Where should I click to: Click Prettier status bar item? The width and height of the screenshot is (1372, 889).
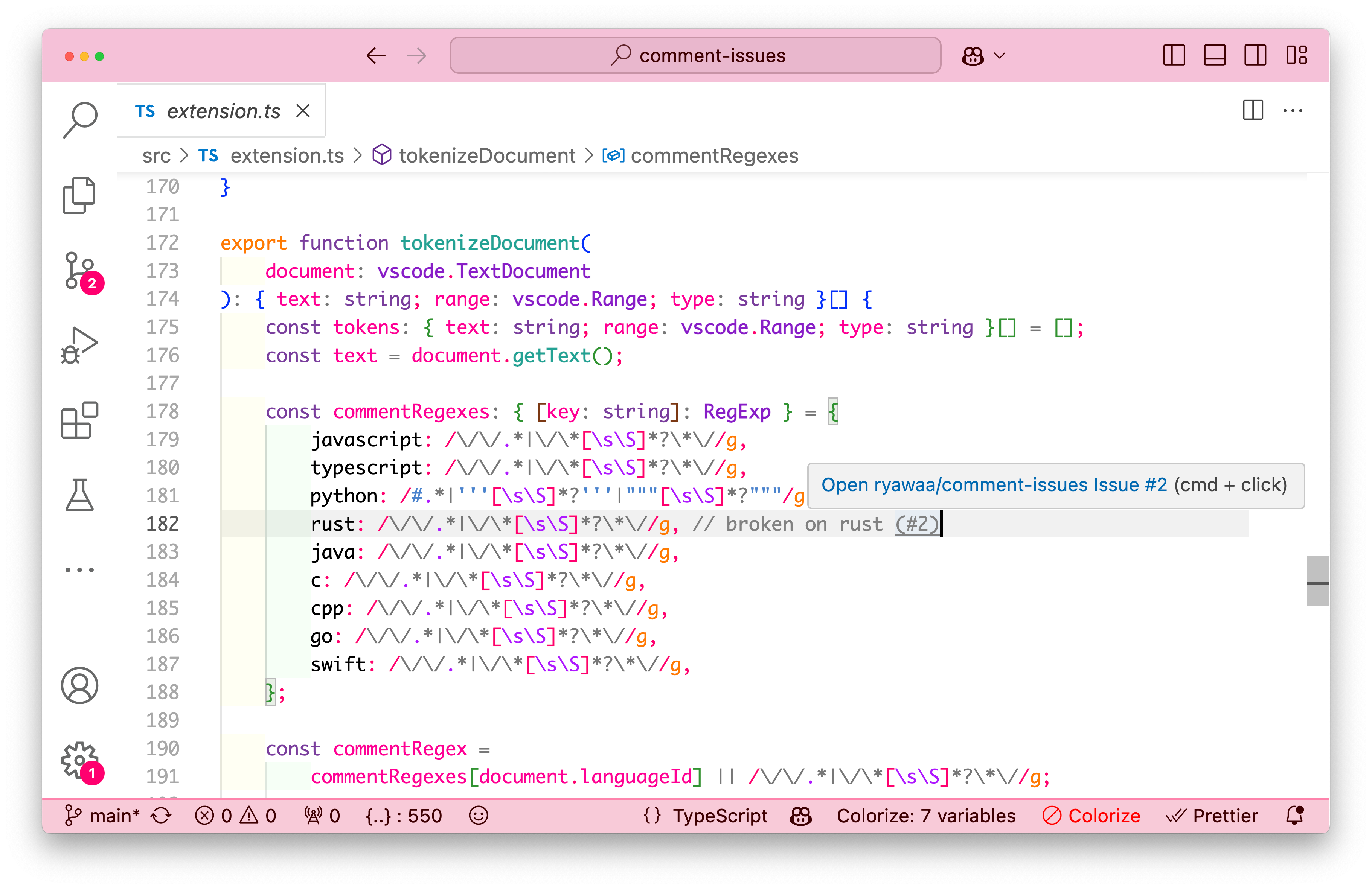click(1212, 816)
